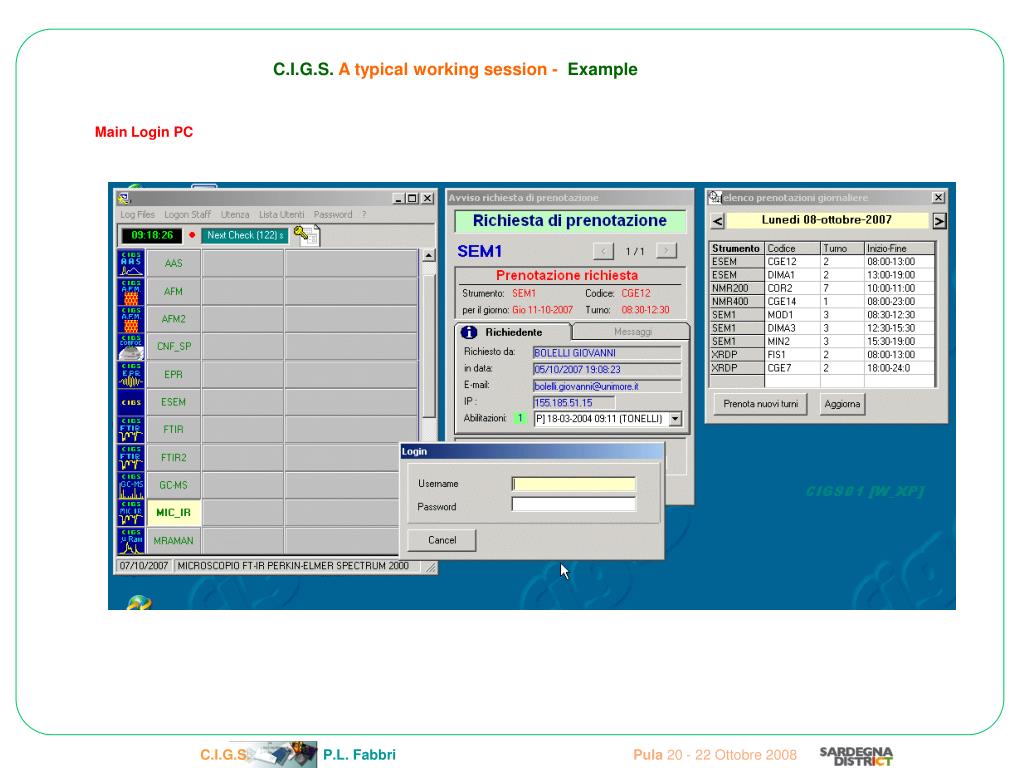
Task: Select the MRAMAN instrument button
Action: tap(173, 540)
